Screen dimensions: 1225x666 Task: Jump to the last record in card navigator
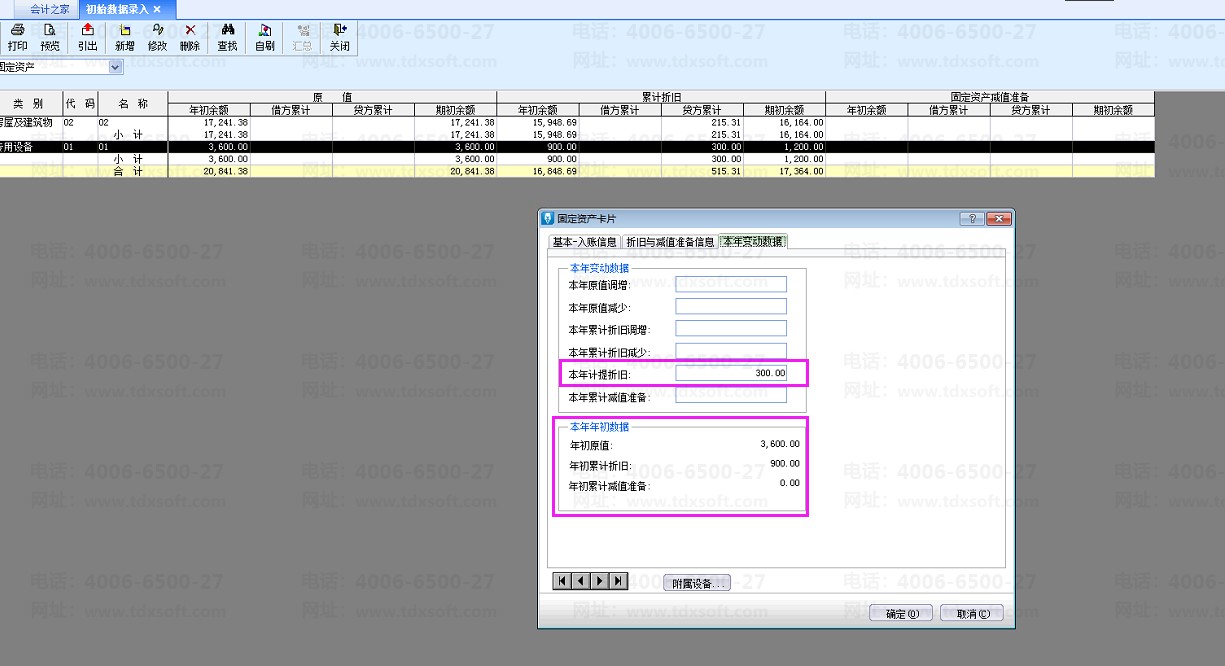pyautogui.click(x=619, y=581)
